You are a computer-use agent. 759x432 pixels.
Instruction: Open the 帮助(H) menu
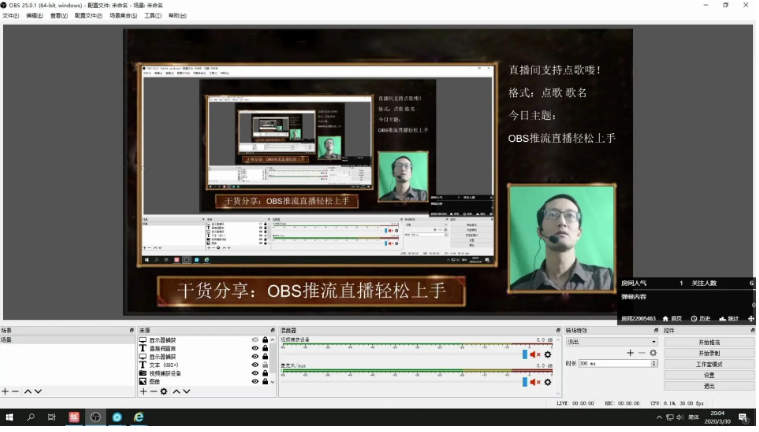pos(177,15)
